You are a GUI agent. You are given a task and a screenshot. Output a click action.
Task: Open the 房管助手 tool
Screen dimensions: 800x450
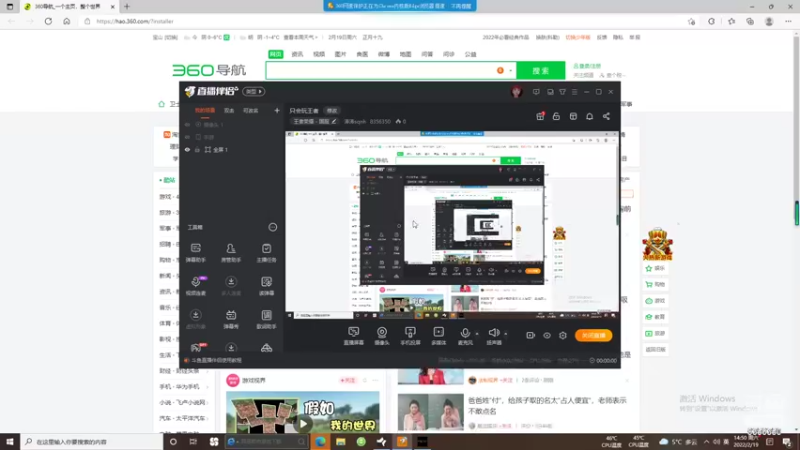point(231,253)
